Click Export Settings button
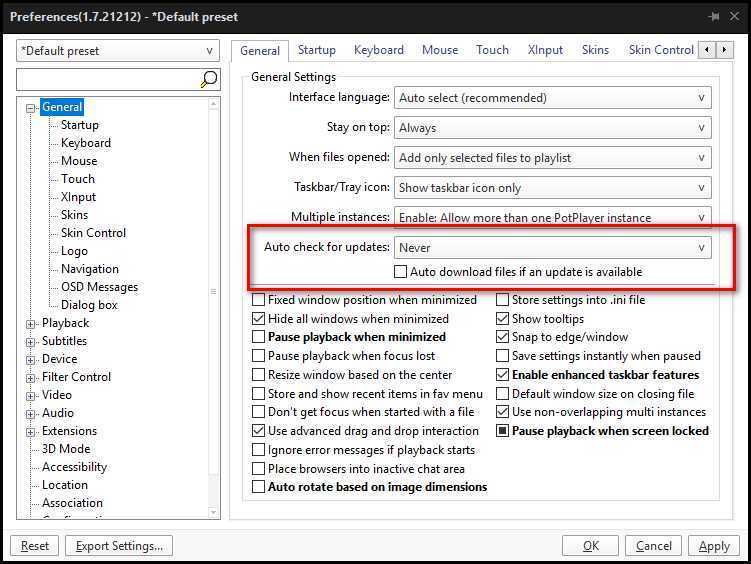 pyautogui.click(x=119, y=546)
